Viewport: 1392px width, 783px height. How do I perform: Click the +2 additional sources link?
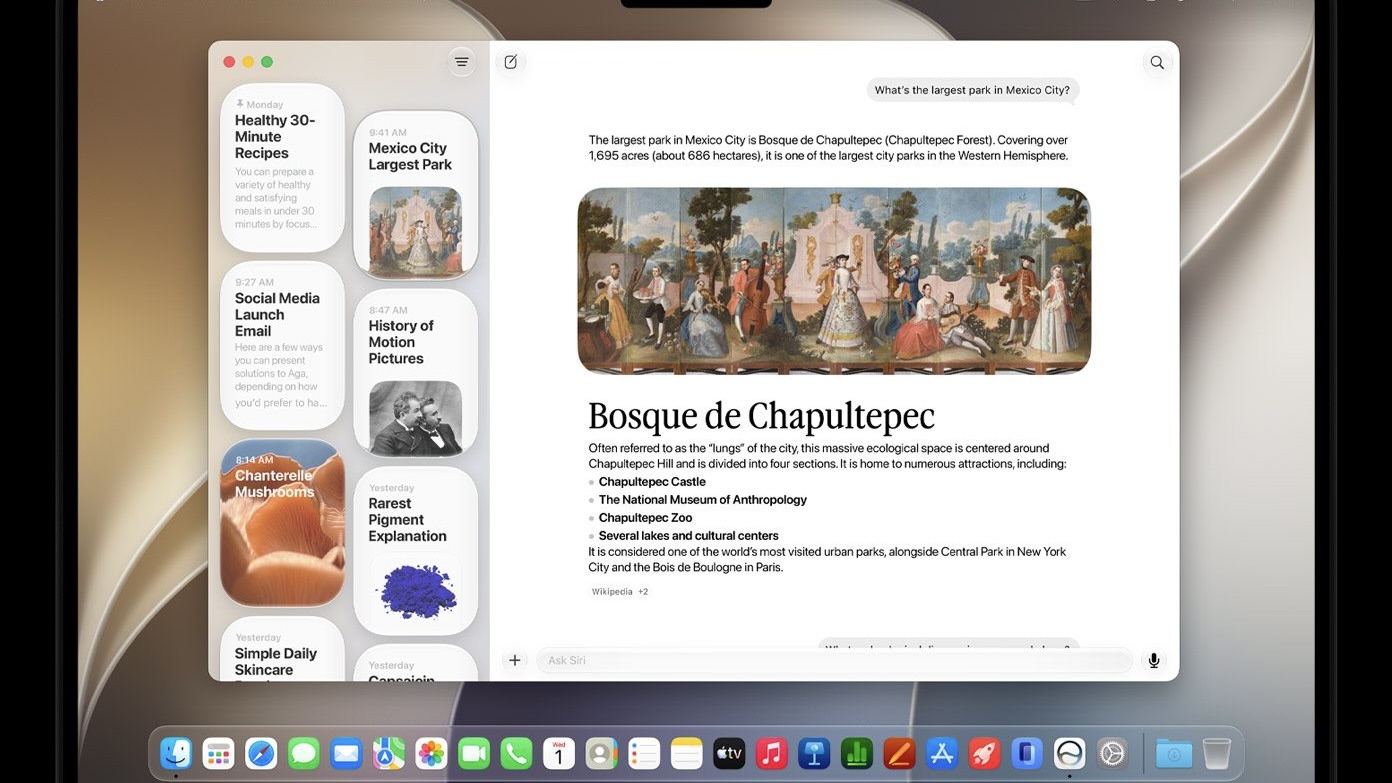tap(643, 592)
